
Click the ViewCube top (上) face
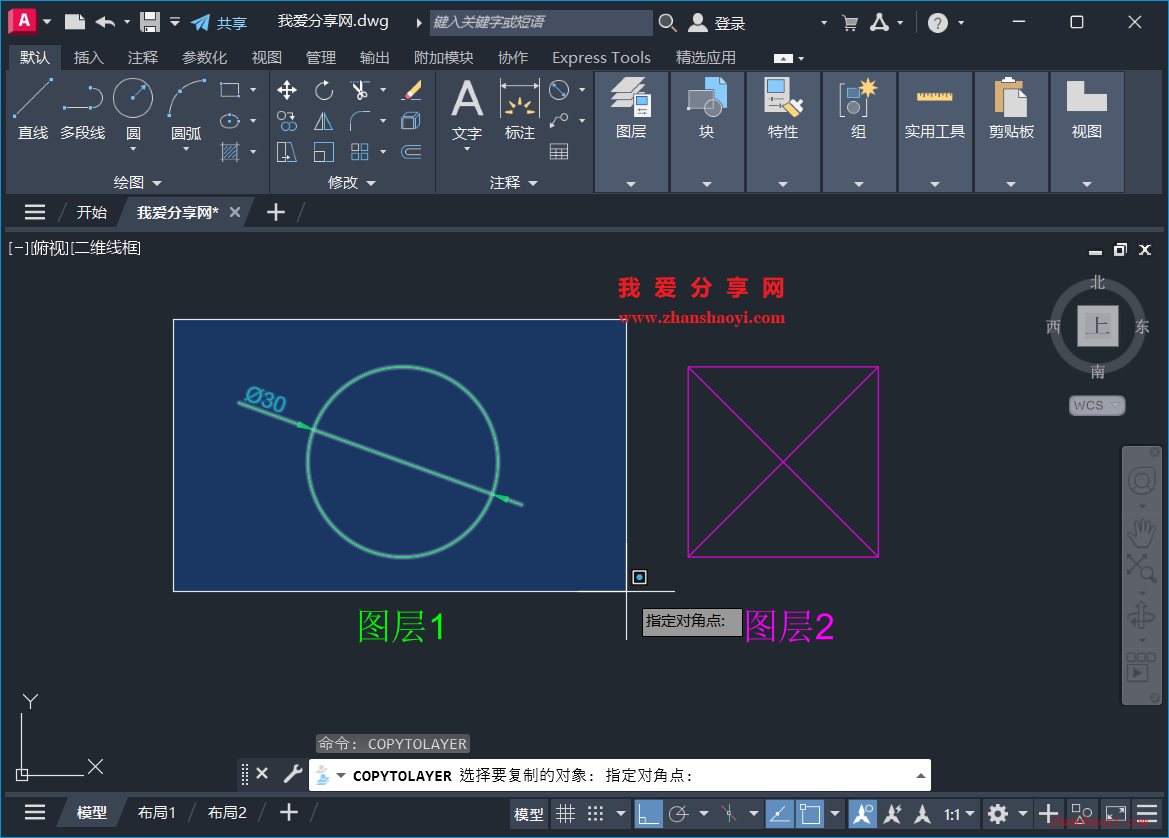(1097, 326)
